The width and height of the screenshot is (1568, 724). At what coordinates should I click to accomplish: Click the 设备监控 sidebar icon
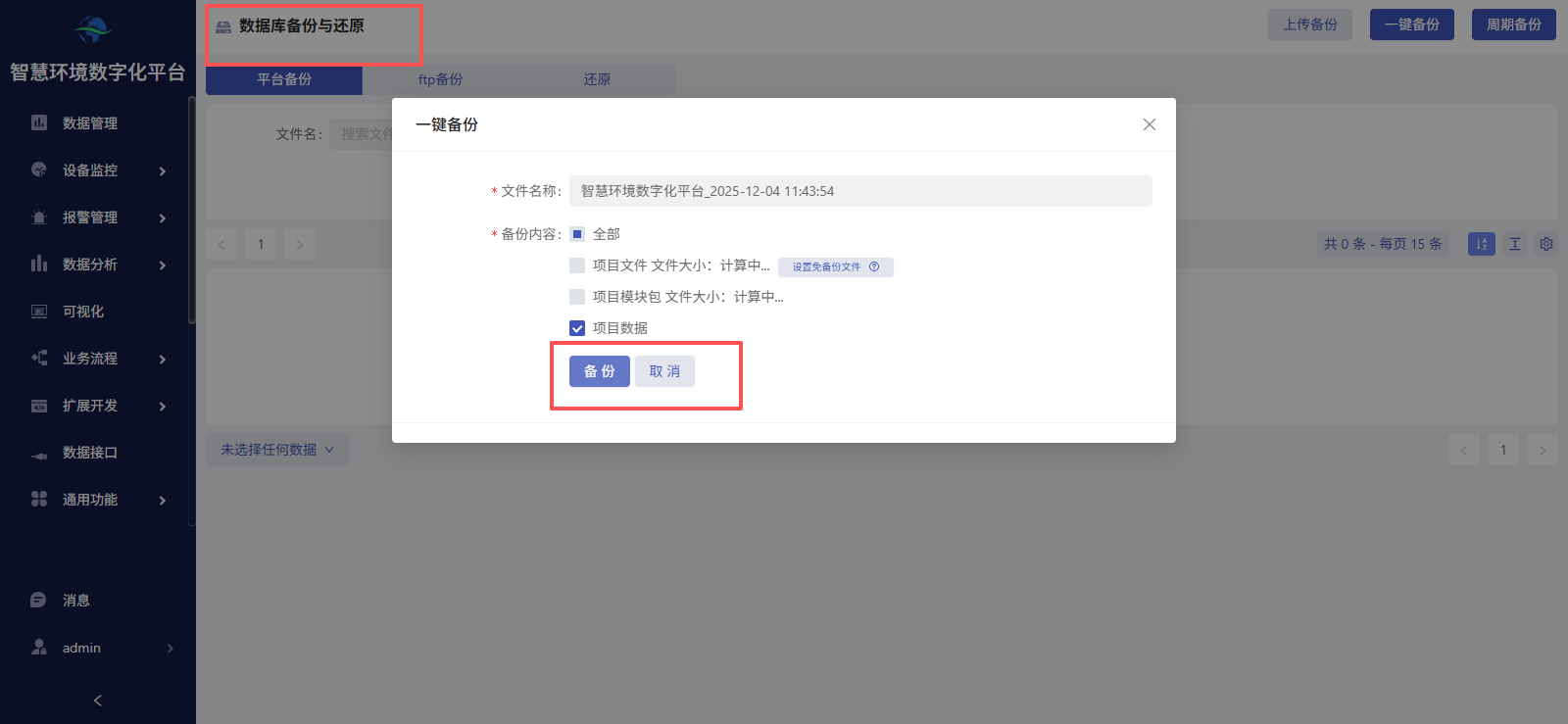coord(39,169)
